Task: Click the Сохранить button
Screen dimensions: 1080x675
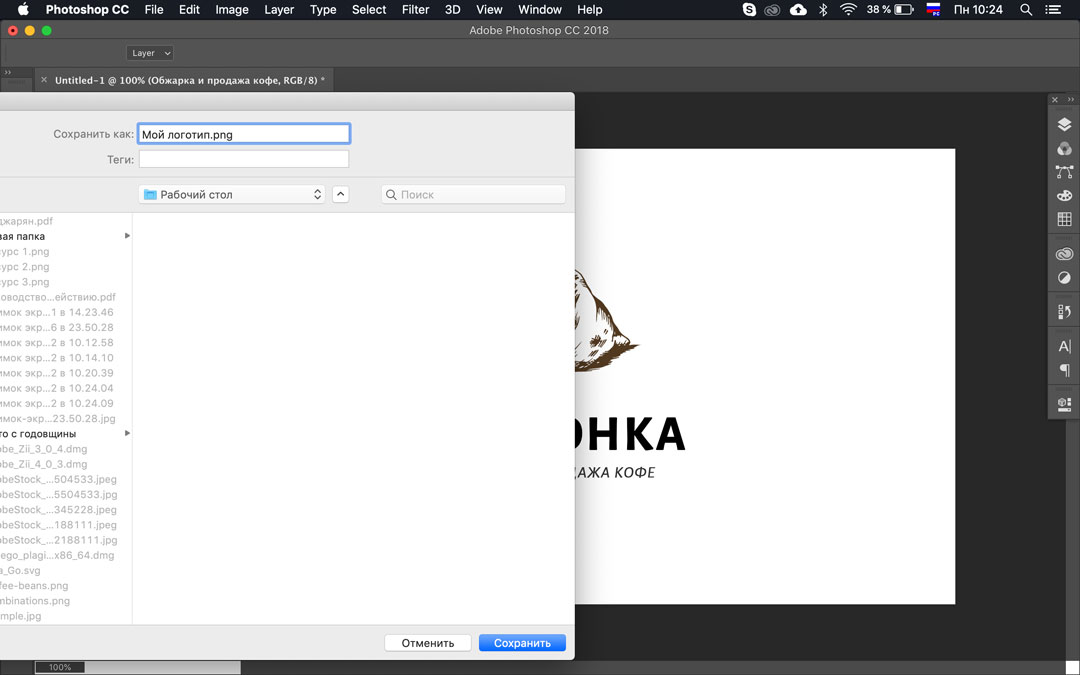Action: [522, 643]
